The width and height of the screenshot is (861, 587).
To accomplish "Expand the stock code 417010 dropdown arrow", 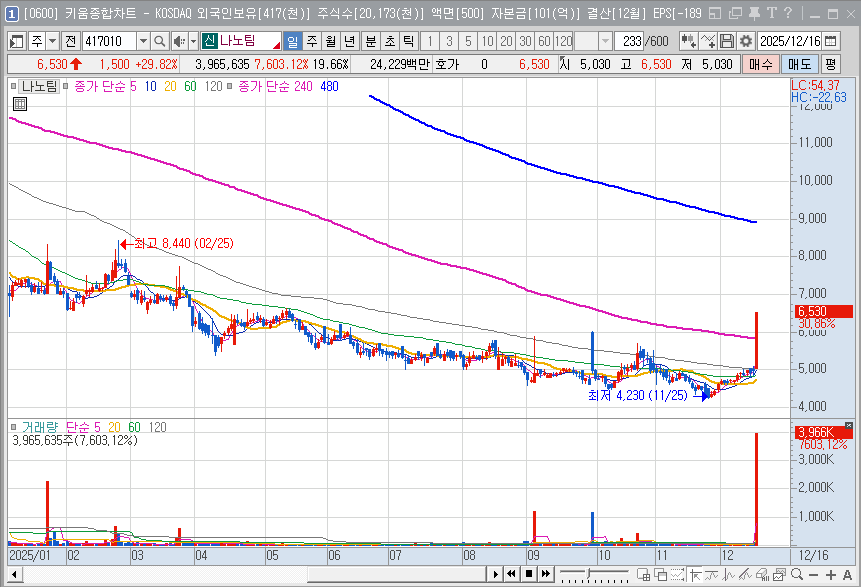I will click(143, 41).
